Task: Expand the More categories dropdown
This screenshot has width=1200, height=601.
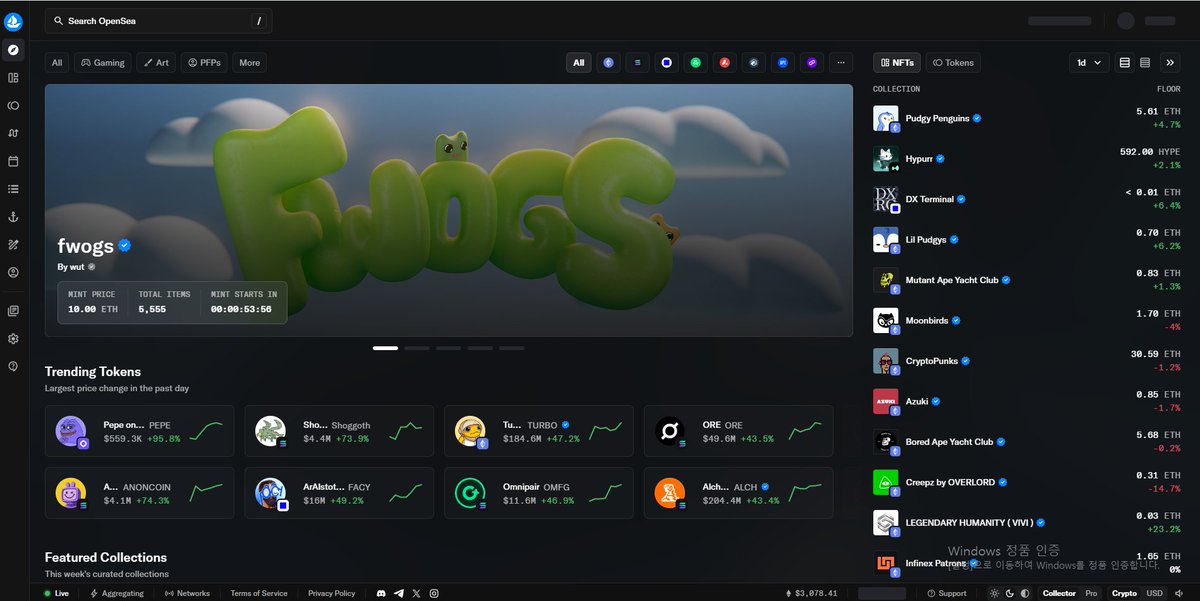Action: pyautogui.click(x=250, y=62)
